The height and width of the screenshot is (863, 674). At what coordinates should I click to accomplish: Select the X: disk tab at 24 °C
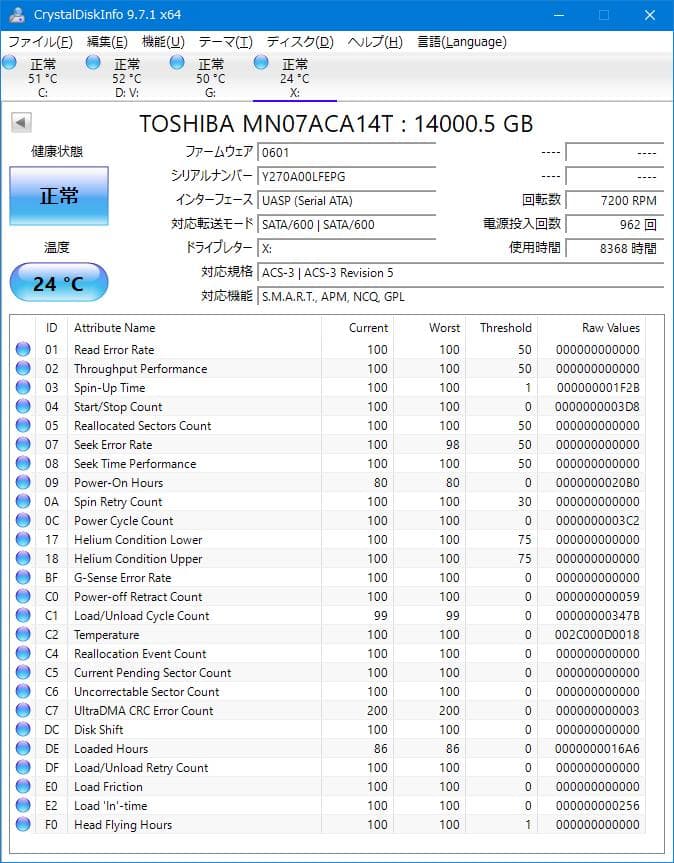pos(295,78)
